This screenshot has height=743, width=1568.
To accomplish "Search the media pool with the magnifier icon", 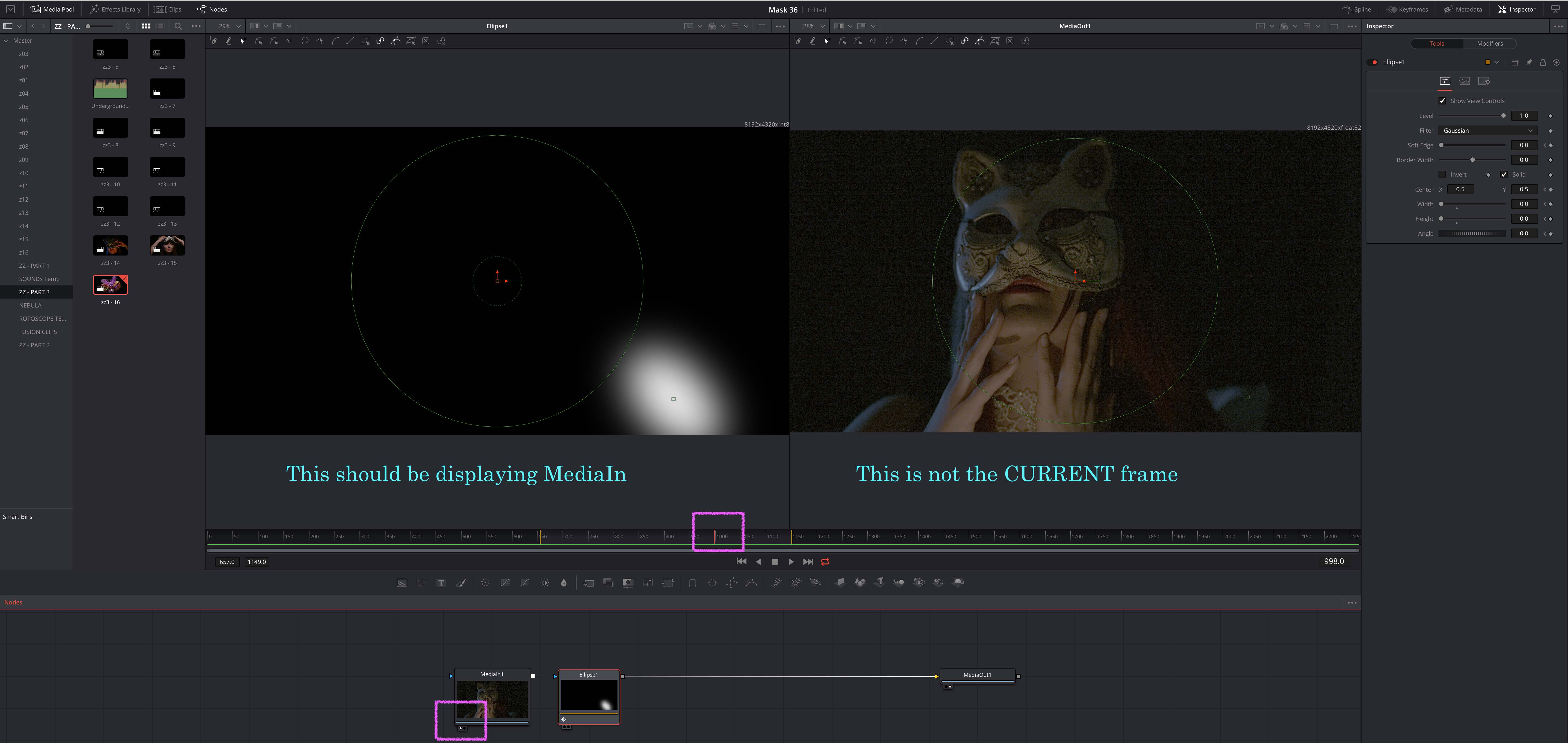I will point(178,26).
